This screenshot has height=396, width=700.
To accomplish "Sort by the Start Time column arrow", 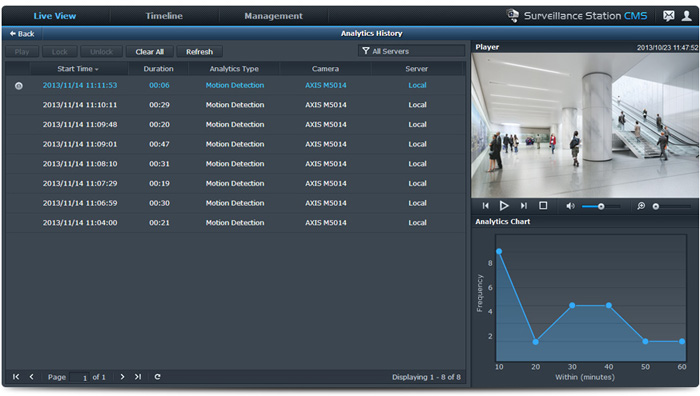I will (96, 69).
